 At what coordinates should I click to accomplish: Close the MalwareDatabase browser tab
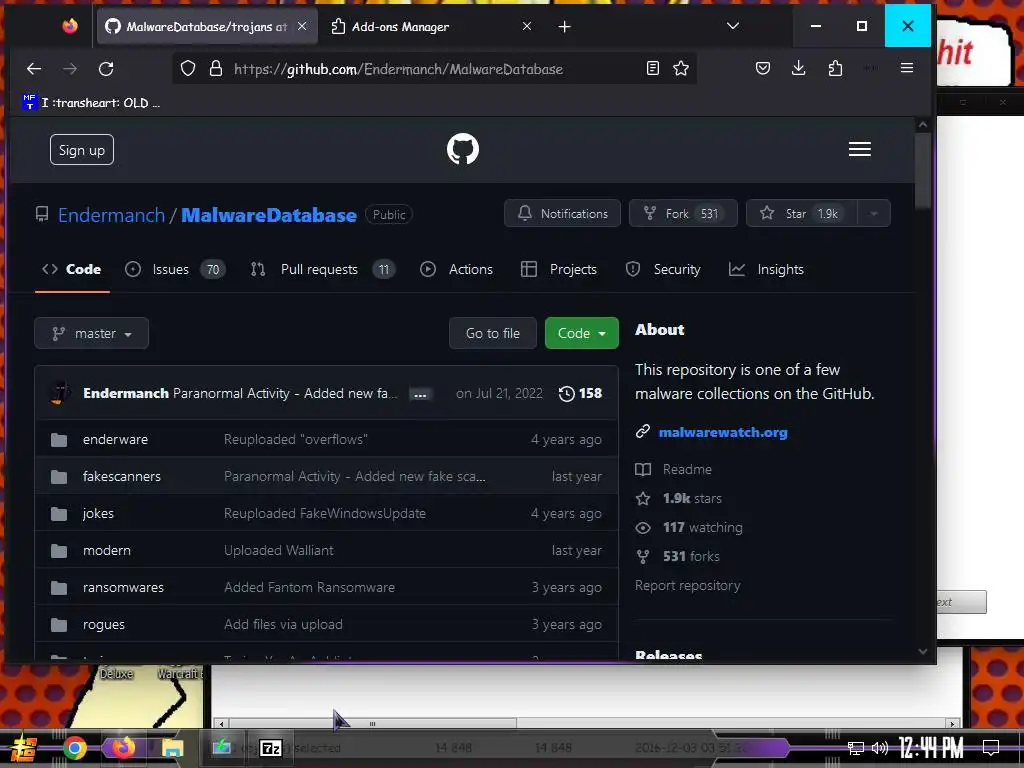coord(302,26)
